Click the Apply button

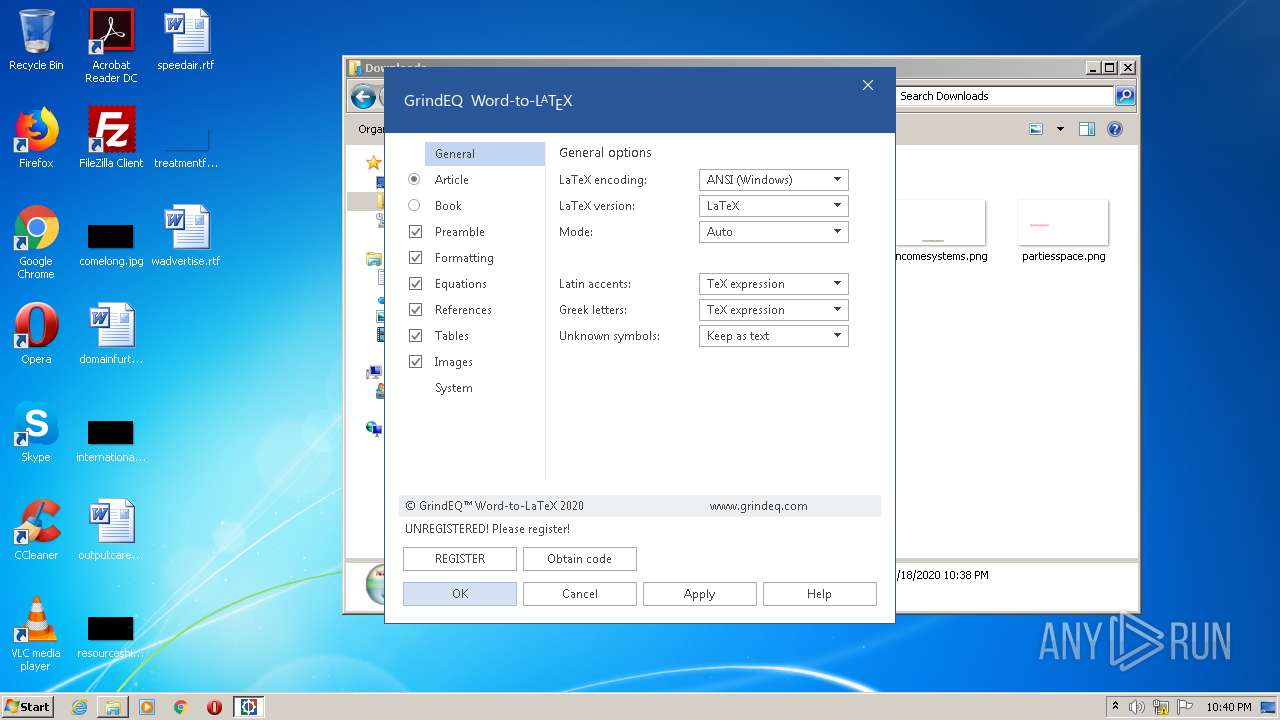(699, 594)
